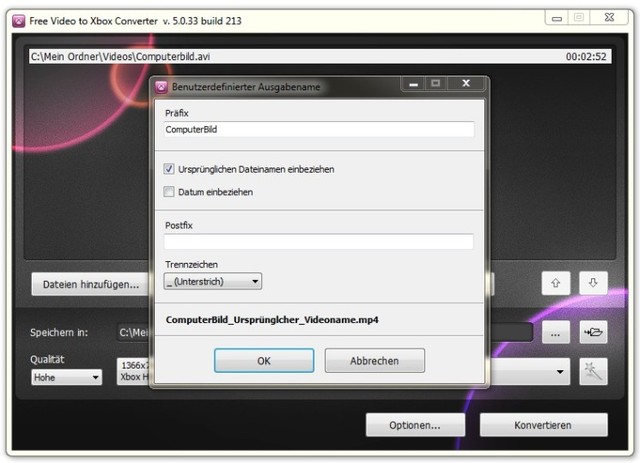
Task: Click into the Präfix text field
Action: coord(318,130)
